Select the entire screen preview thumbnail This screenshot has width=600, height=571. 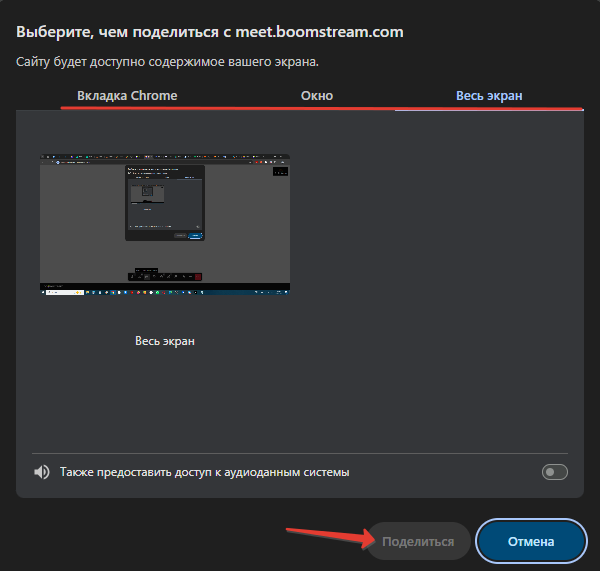click(x=165, y=224)
